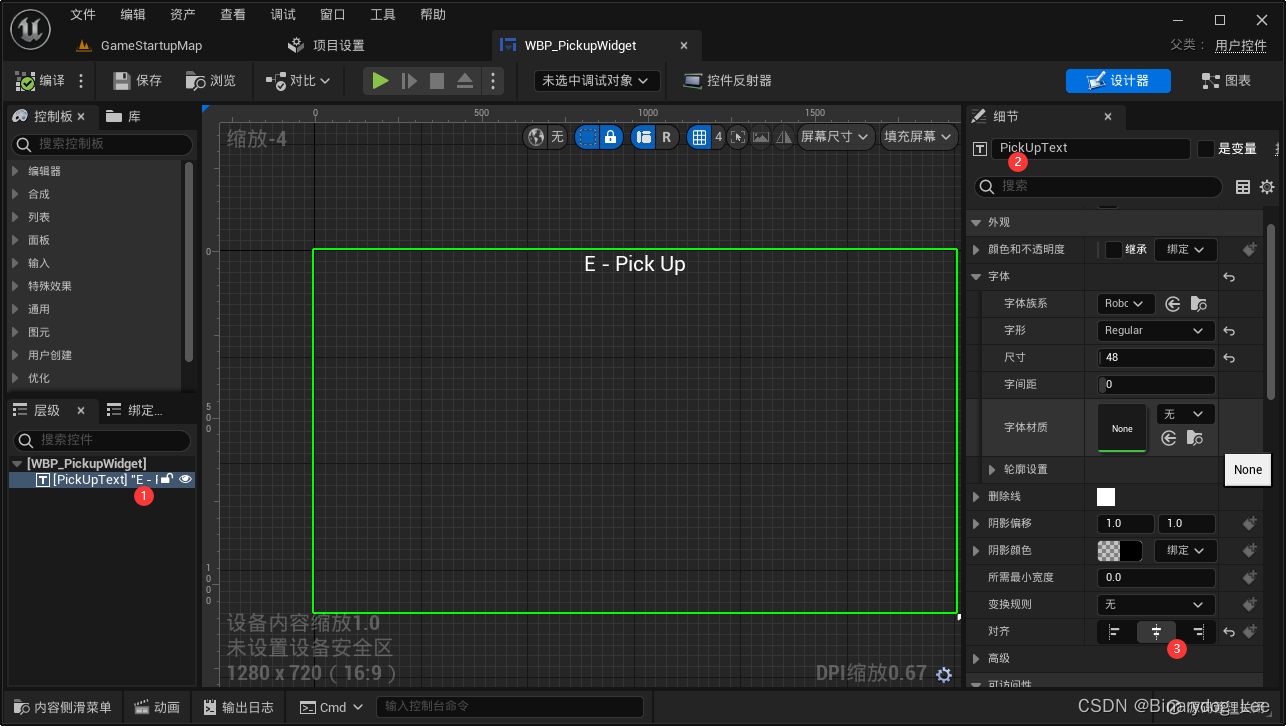Open the 字体族系 font family dropdown
The height and width of the screenshot is (726, 1286).
1126,303
